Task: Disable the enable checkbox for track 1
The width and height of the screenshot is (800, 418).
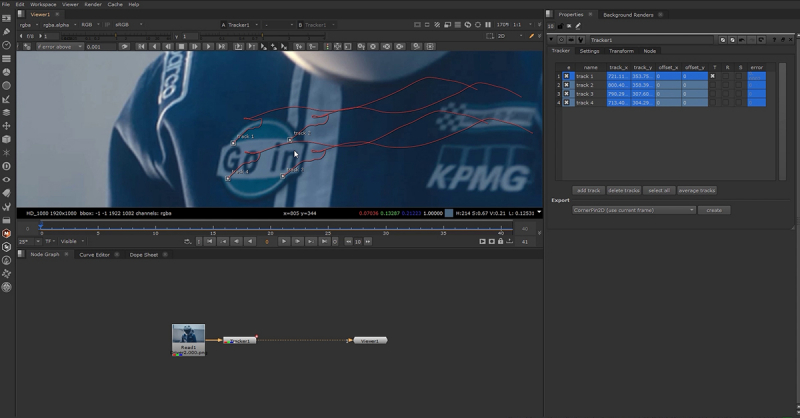Action: click(567, 76)
